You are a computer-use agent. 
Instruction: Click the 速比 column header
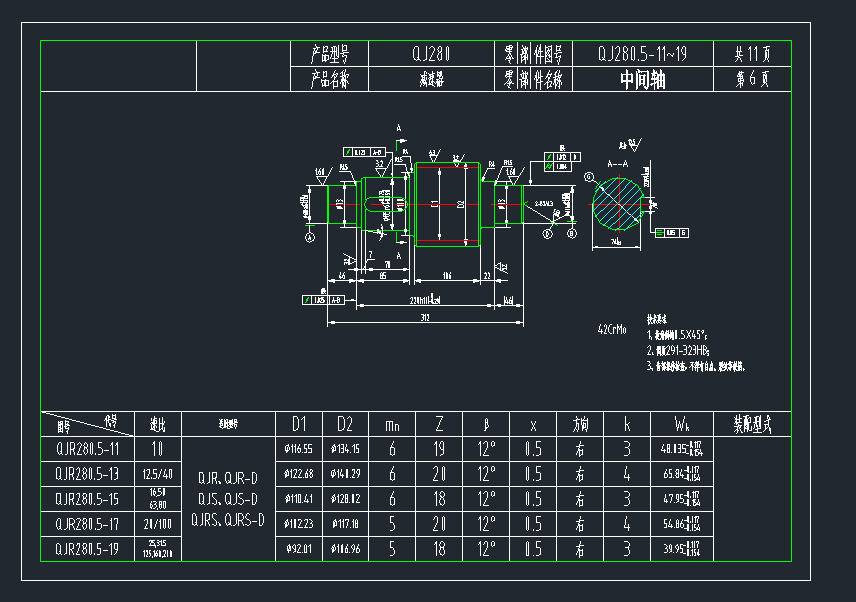click(157, 425)
